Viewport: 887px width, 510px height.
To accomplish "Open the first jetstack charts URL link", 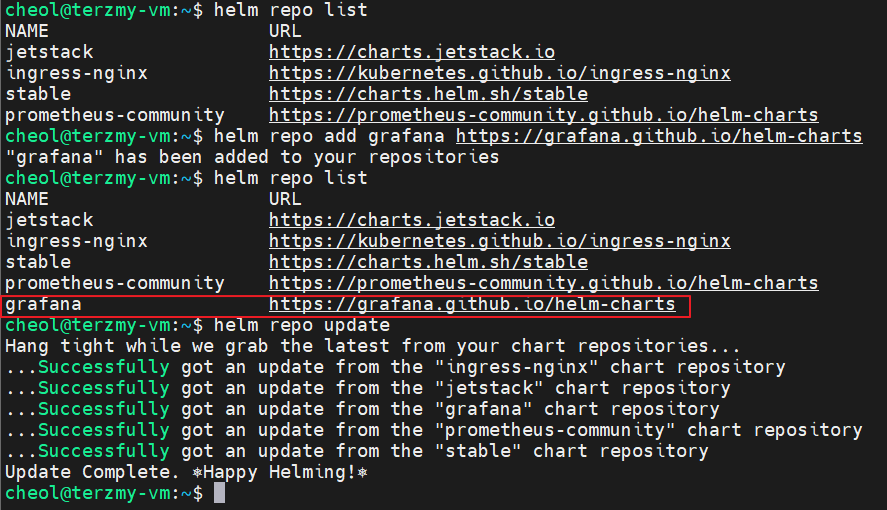I will coord(412,52).
